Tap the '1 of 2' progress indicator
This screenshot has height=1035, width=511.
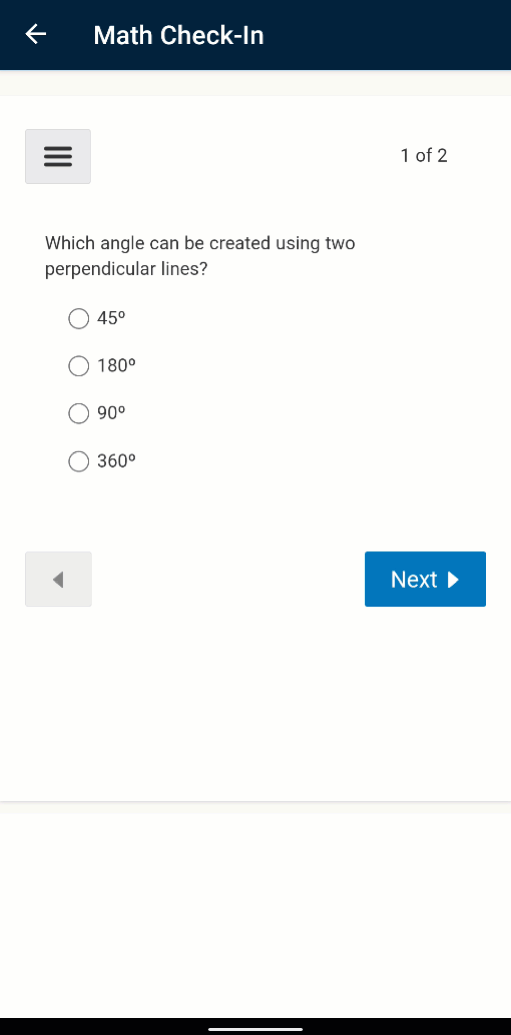click(x=424, y=156)
